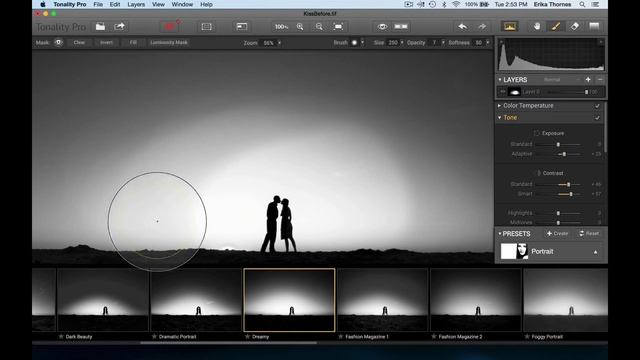Select the eraser tool
The height and width of the screenshot is (360, 640).
click(x=575, y=27)
